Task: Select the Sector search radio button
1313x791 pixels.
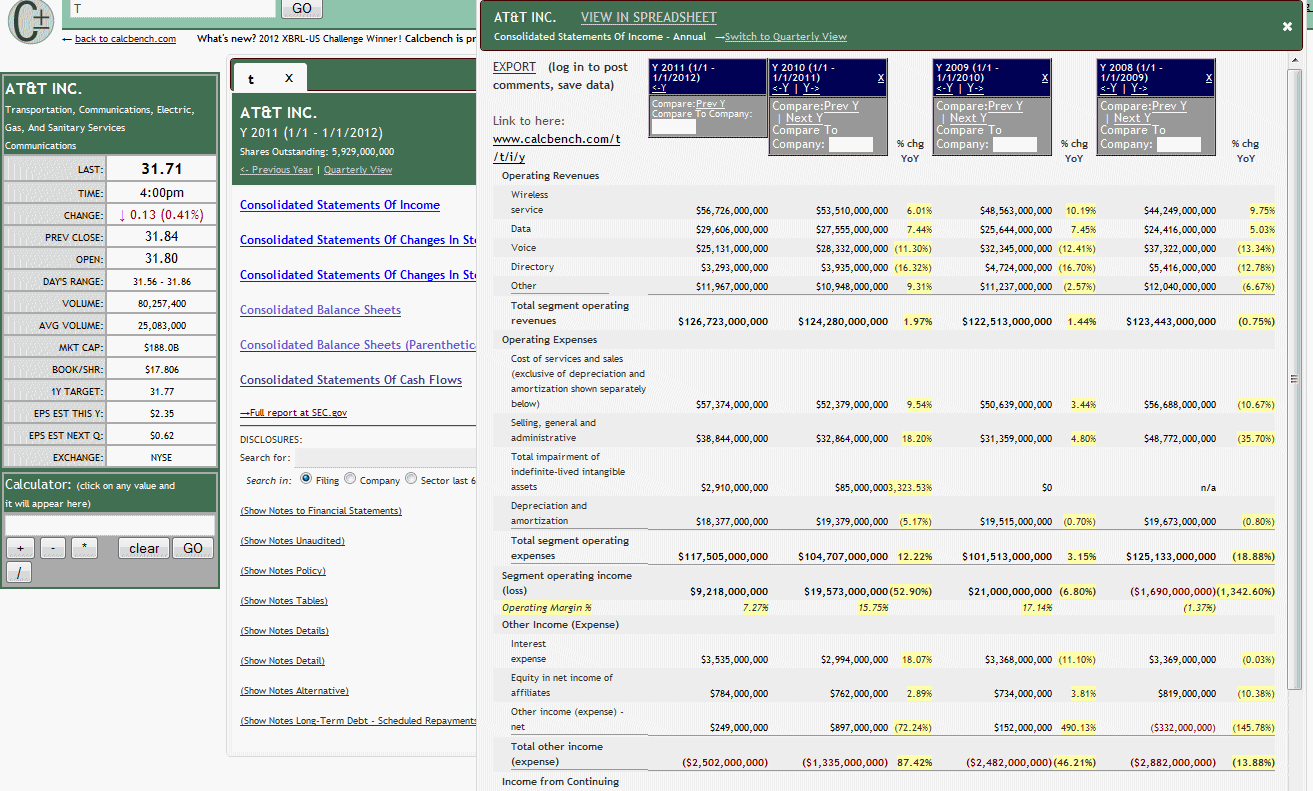Action: [411, 479]
